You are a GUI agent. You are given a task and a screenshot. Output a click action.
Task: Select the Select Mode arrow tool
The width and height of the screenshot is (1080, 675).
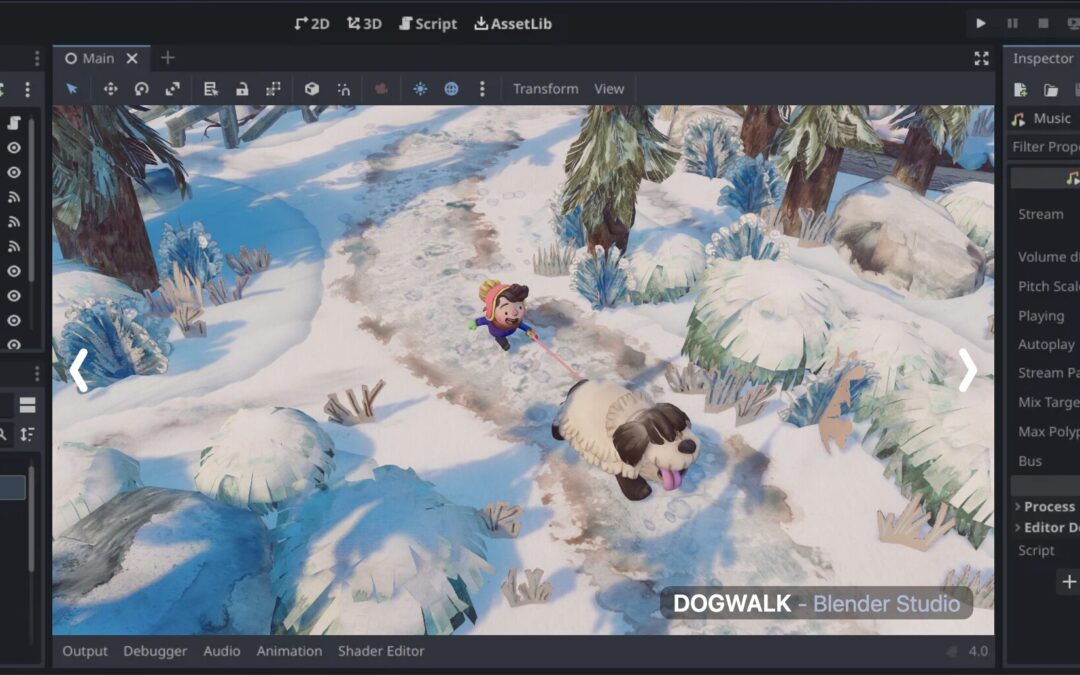click(72, 89)
